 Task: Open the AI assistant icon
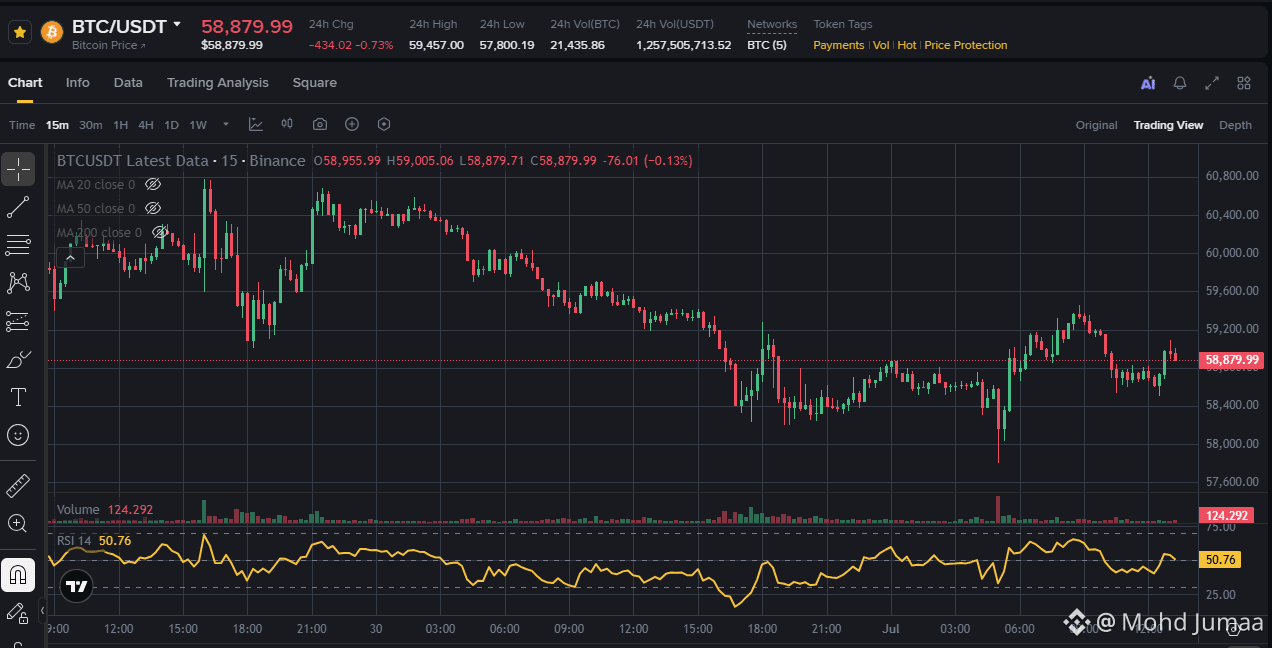click(1148, 84)
